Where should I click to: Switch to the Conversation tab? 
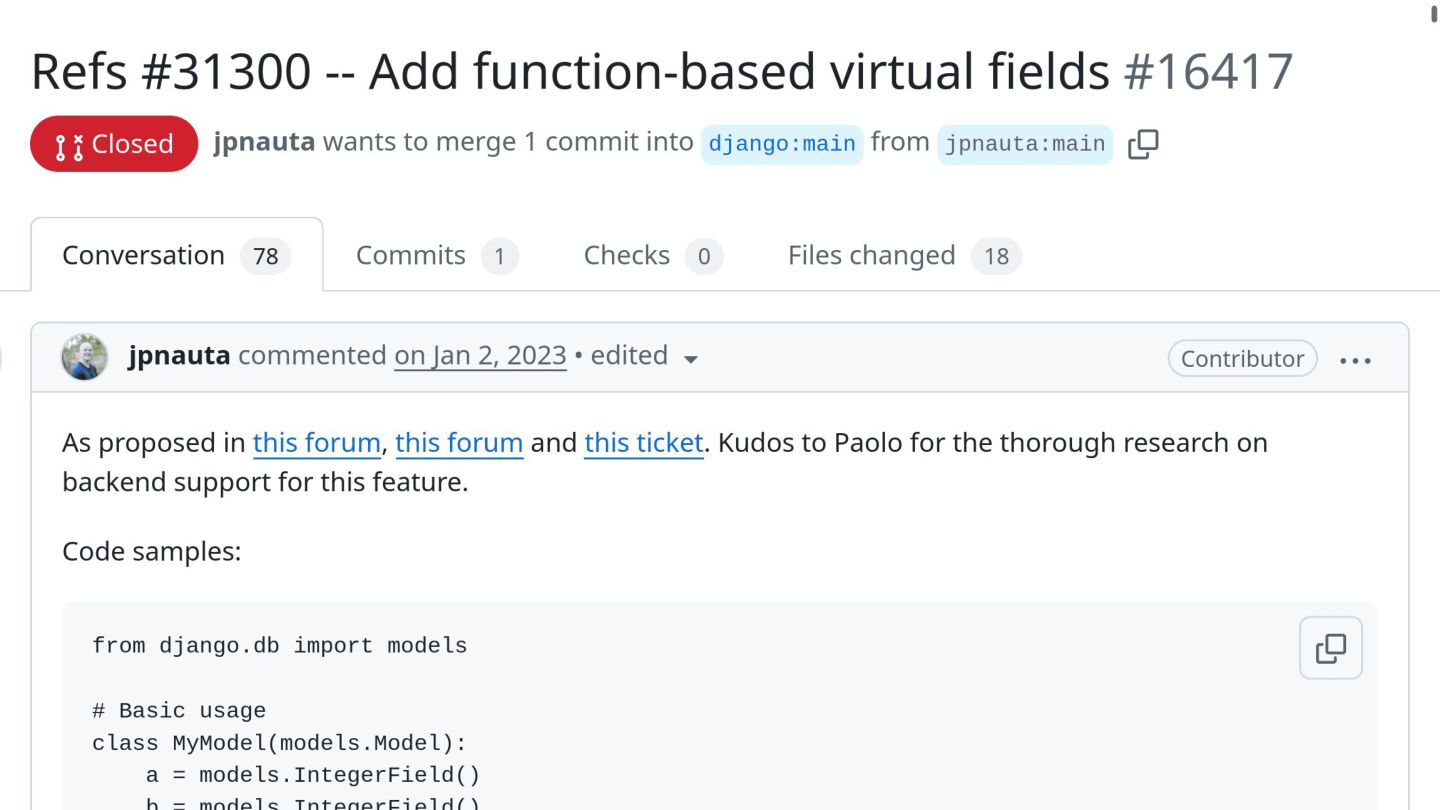coord(177,256)
